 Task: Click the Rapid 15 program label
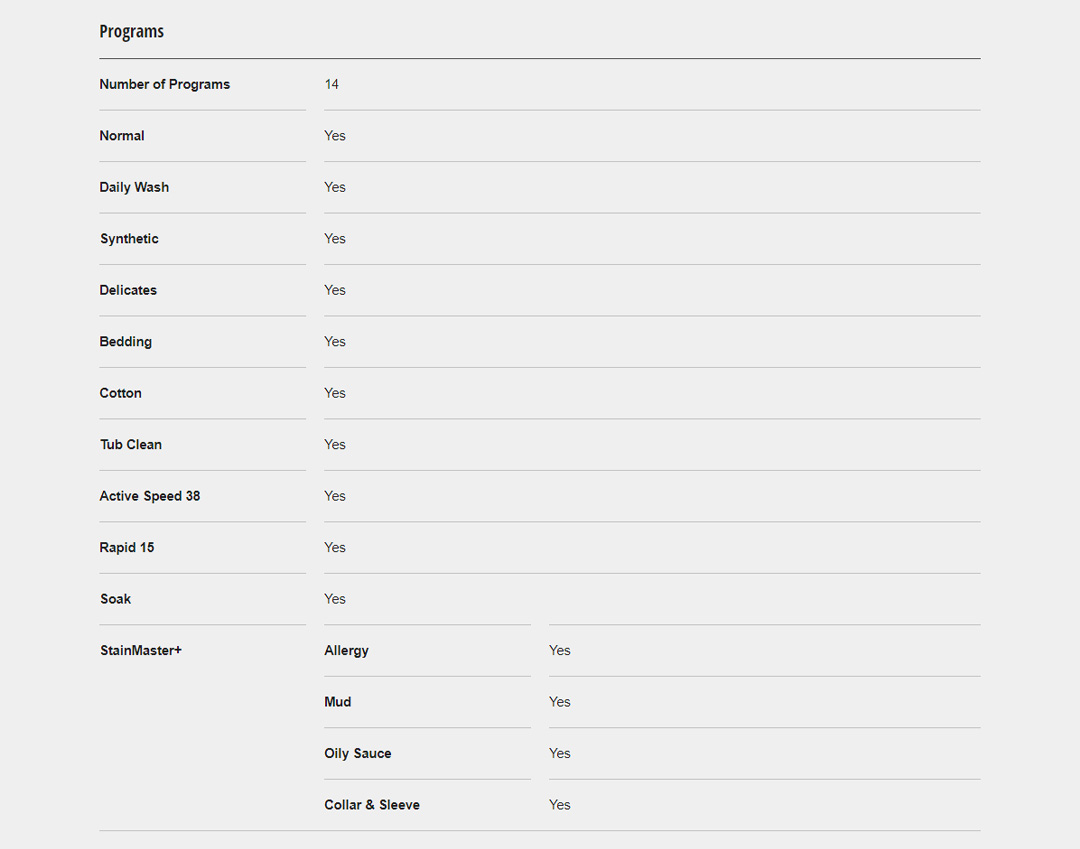click(127, 548)
